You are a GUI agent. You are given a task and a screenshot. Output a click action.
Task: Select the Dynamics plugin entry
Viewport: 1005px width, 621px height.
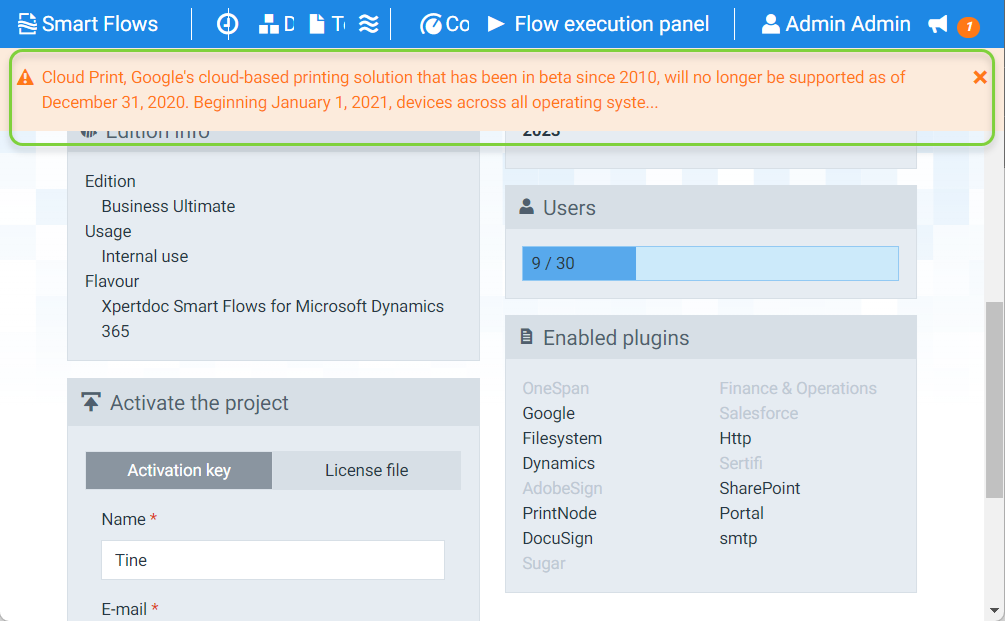558,463
